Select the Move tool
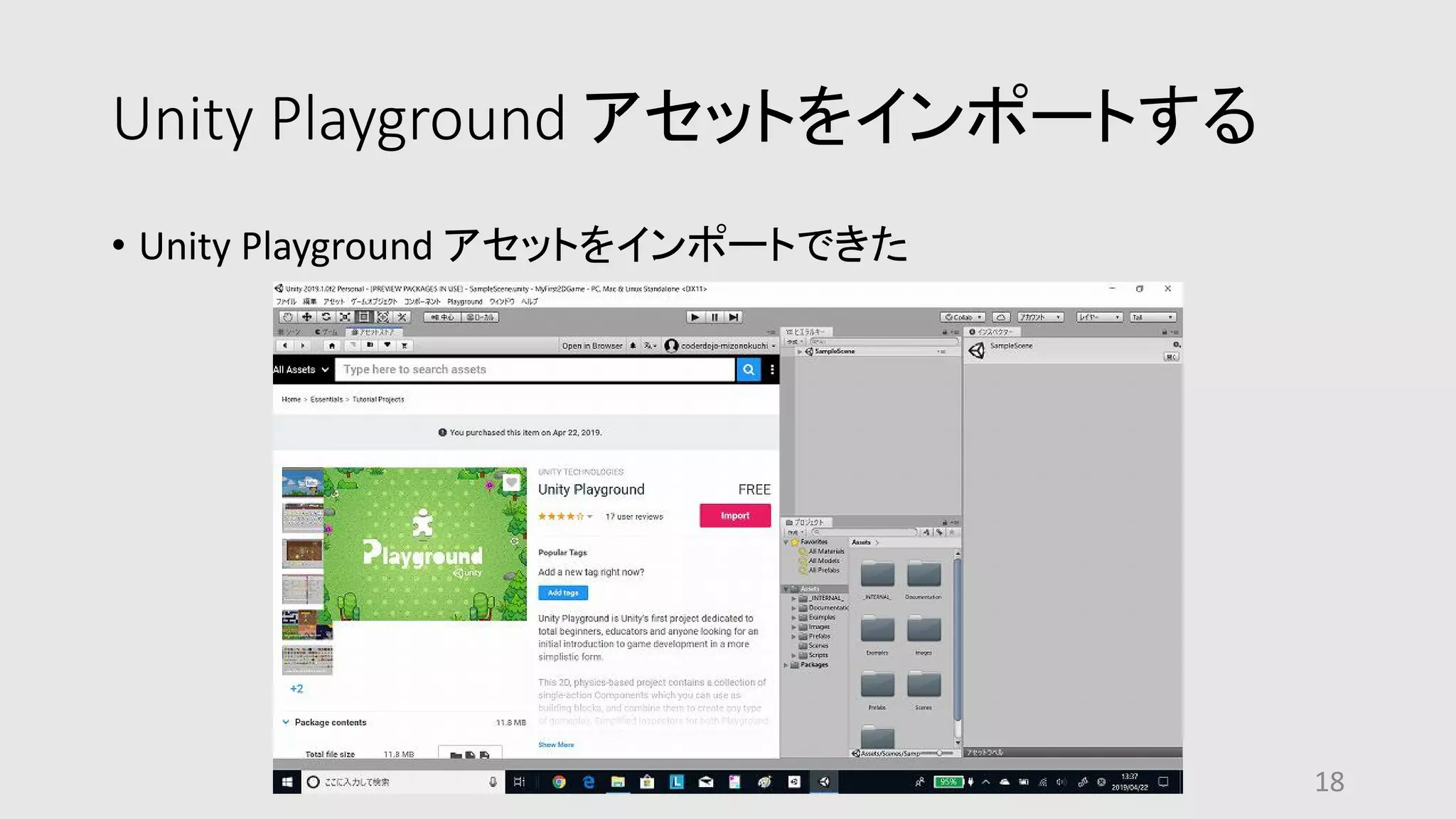 (x=306, y=317)
